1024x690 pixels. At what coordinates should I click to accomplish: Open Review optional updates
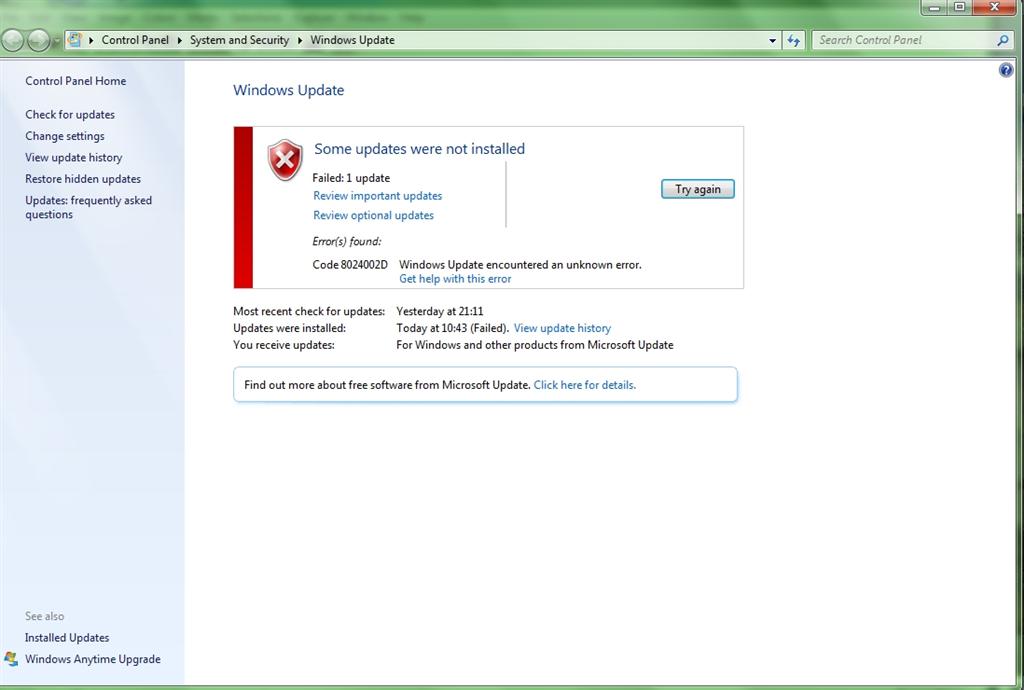[374, 215]
